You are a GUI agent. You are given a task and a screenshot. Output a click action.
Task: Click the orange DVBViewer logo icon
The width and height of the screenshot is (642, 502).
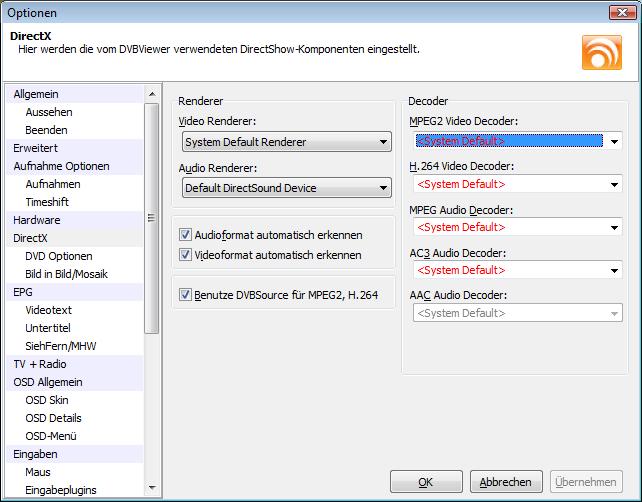tap(601, 52)
